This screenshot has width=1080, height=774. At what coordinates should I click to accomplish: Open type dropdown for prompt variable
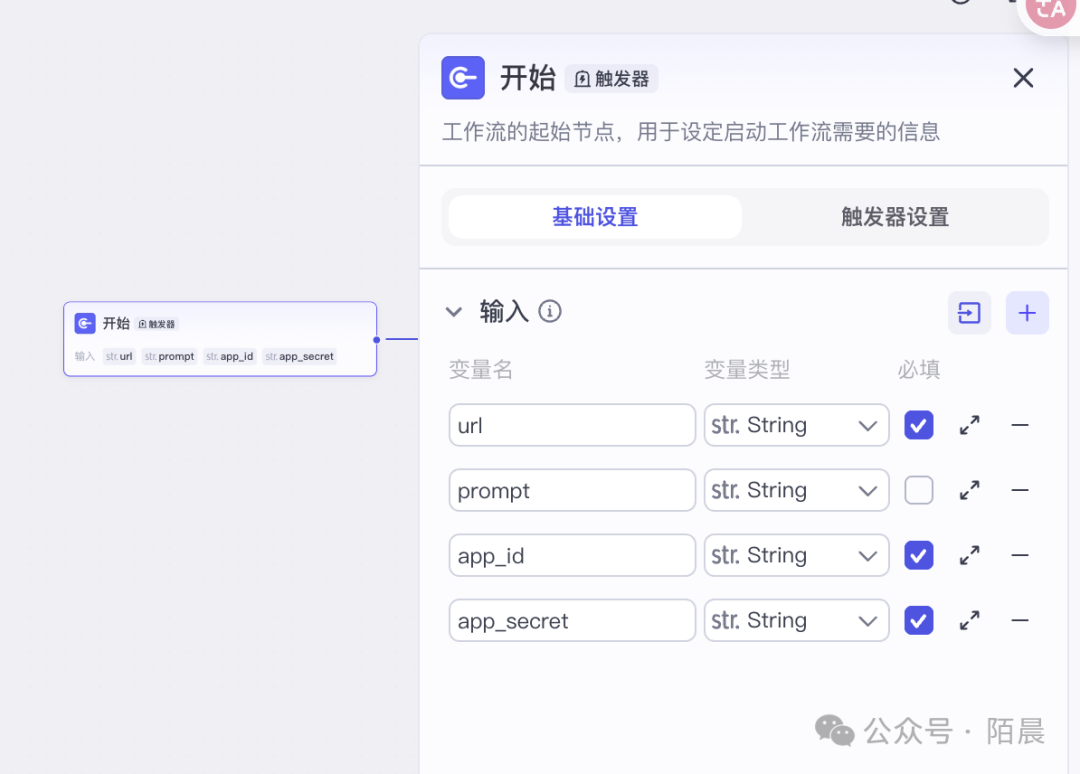pyautogui.click(x=796, y=490)
